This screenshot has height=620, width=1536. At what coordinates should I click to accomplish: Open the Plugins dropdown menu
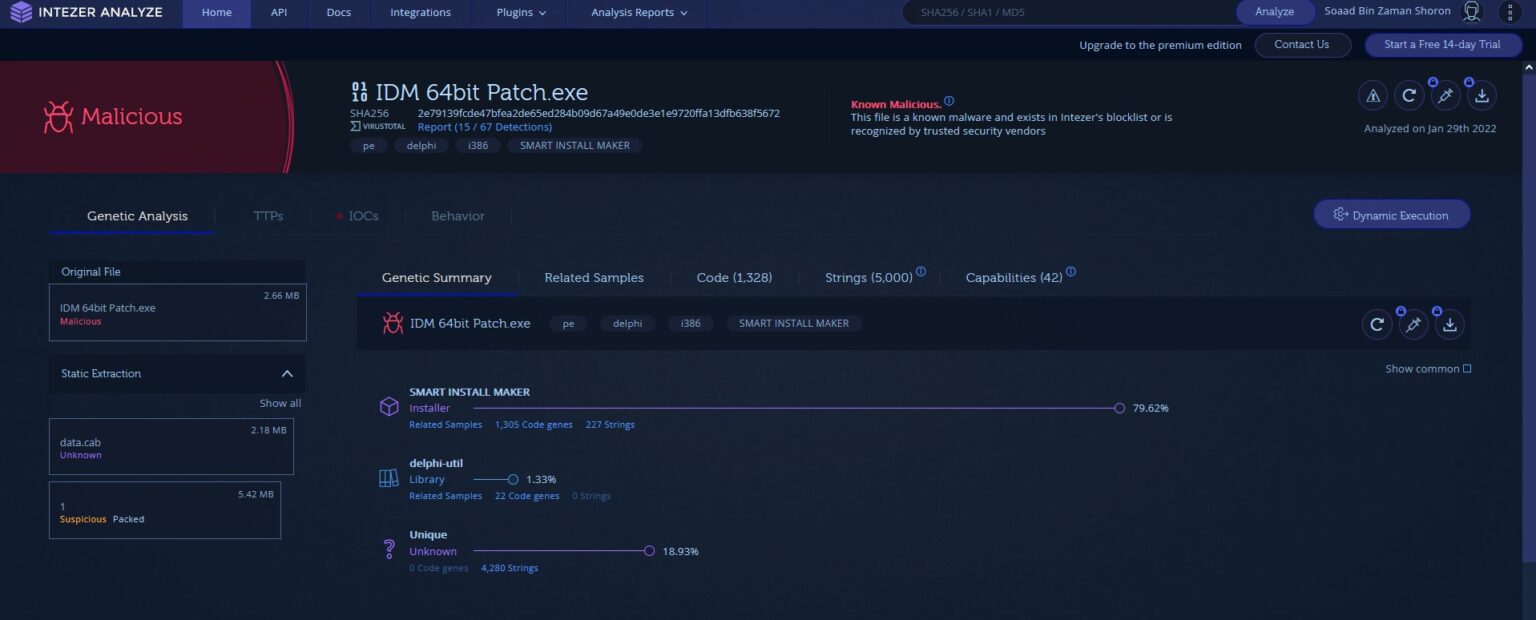[x=521, y=13]
